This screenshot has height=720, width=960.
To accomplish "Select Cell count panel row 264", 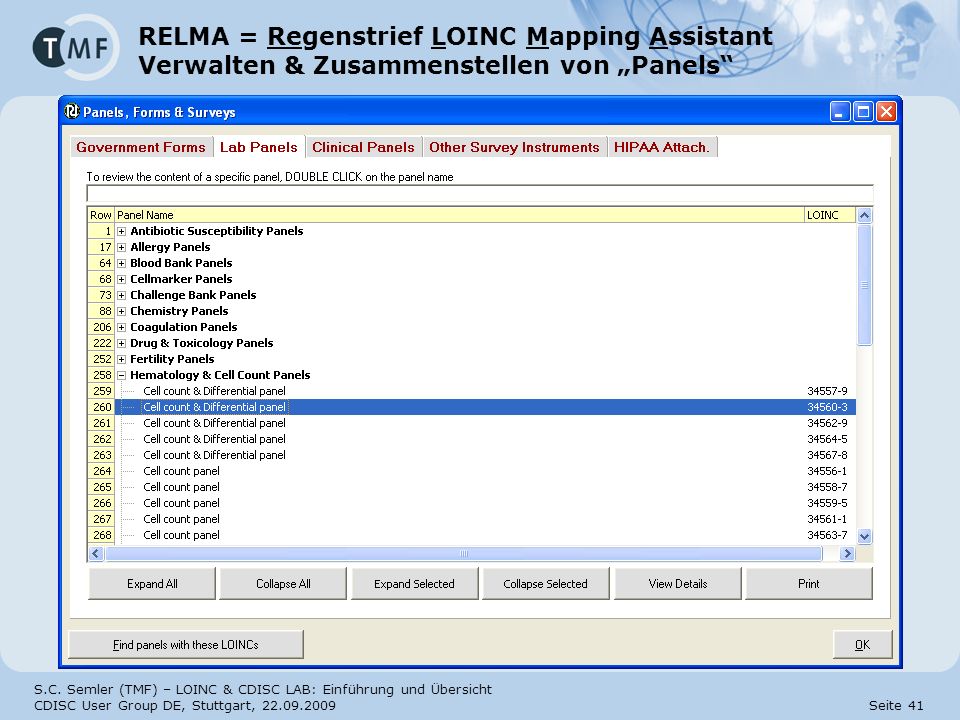I will [485, 471].
